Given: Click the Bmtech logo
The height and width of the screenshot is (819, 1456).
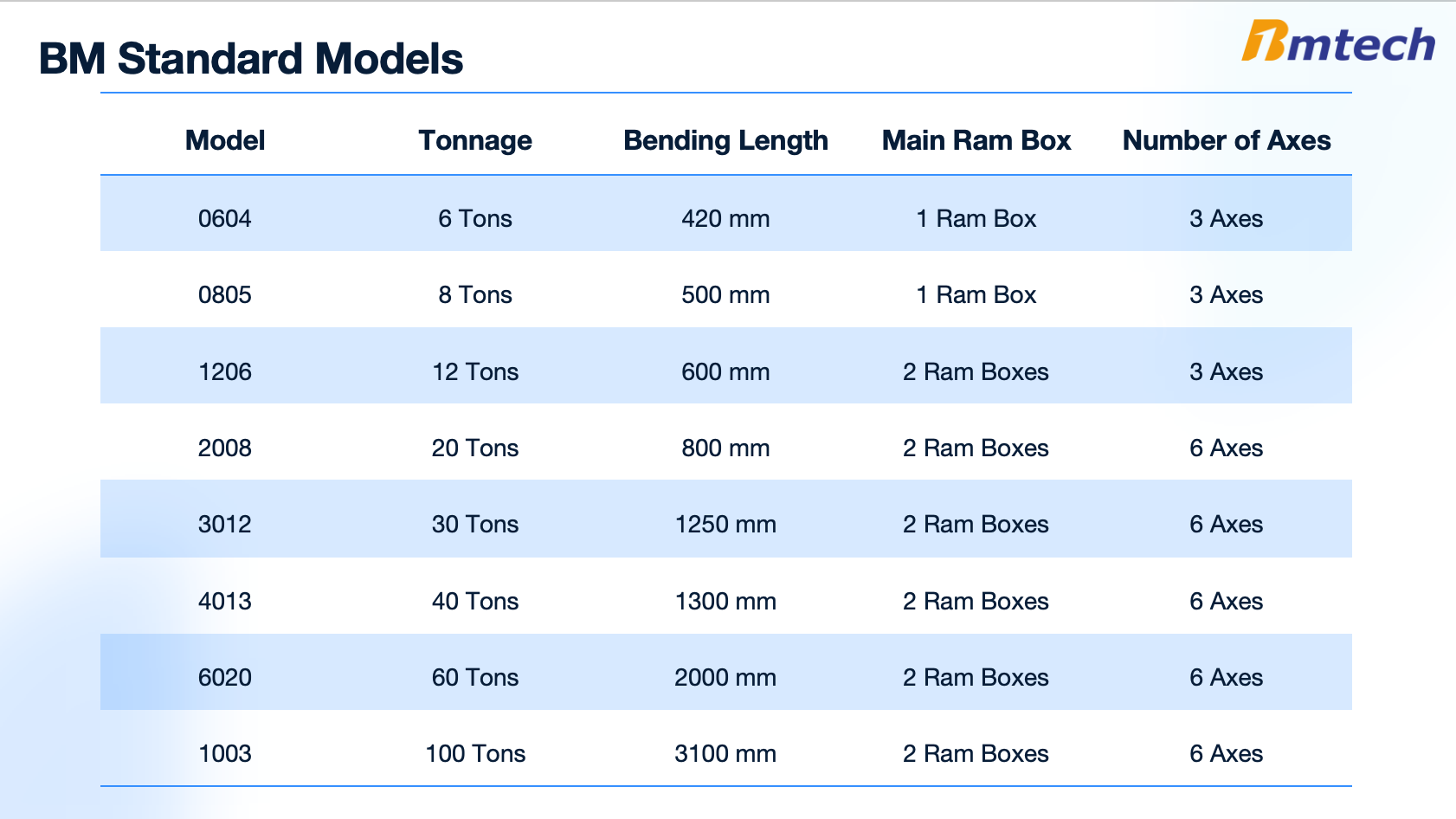Looking at the screenshot, I should 1338,42.
